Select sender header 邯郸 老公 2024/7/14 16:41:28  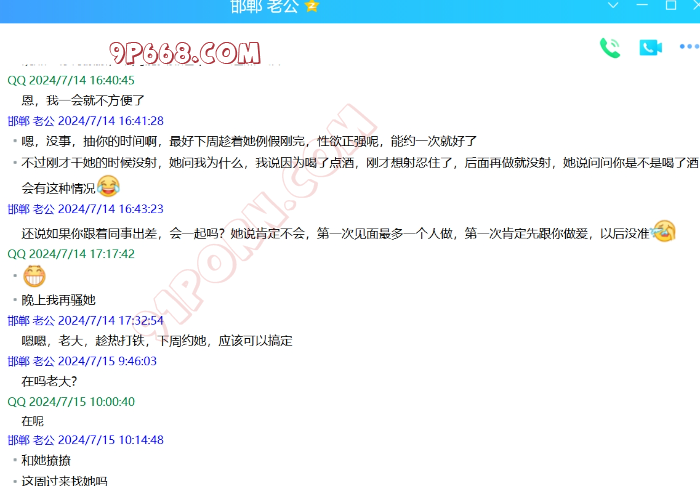(85, 121)
